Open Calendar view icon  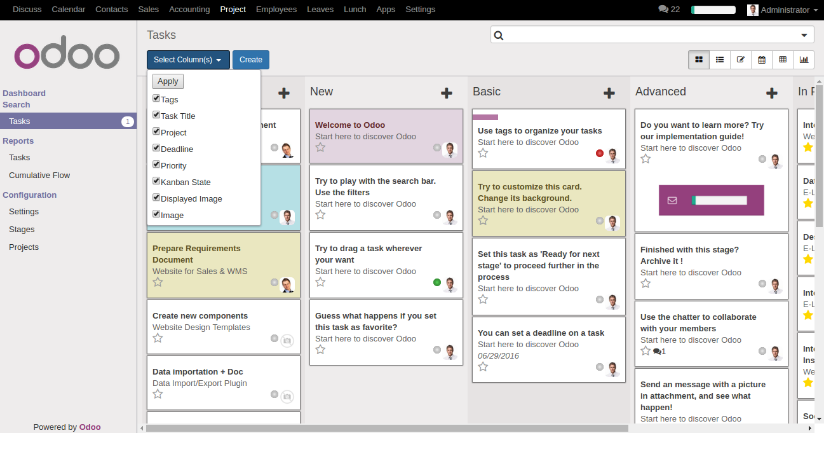762,60
